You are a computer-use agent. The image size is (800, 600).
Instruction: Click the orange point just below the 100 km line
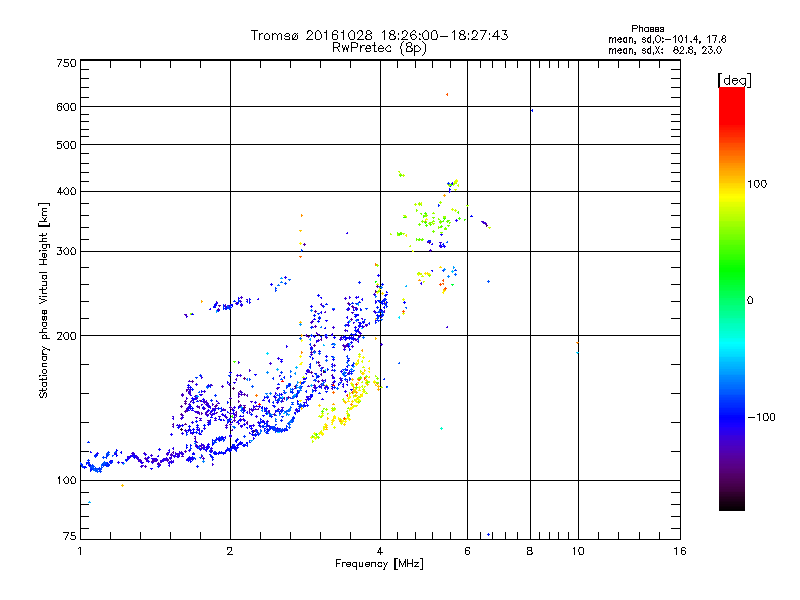(x=122, y=485)
